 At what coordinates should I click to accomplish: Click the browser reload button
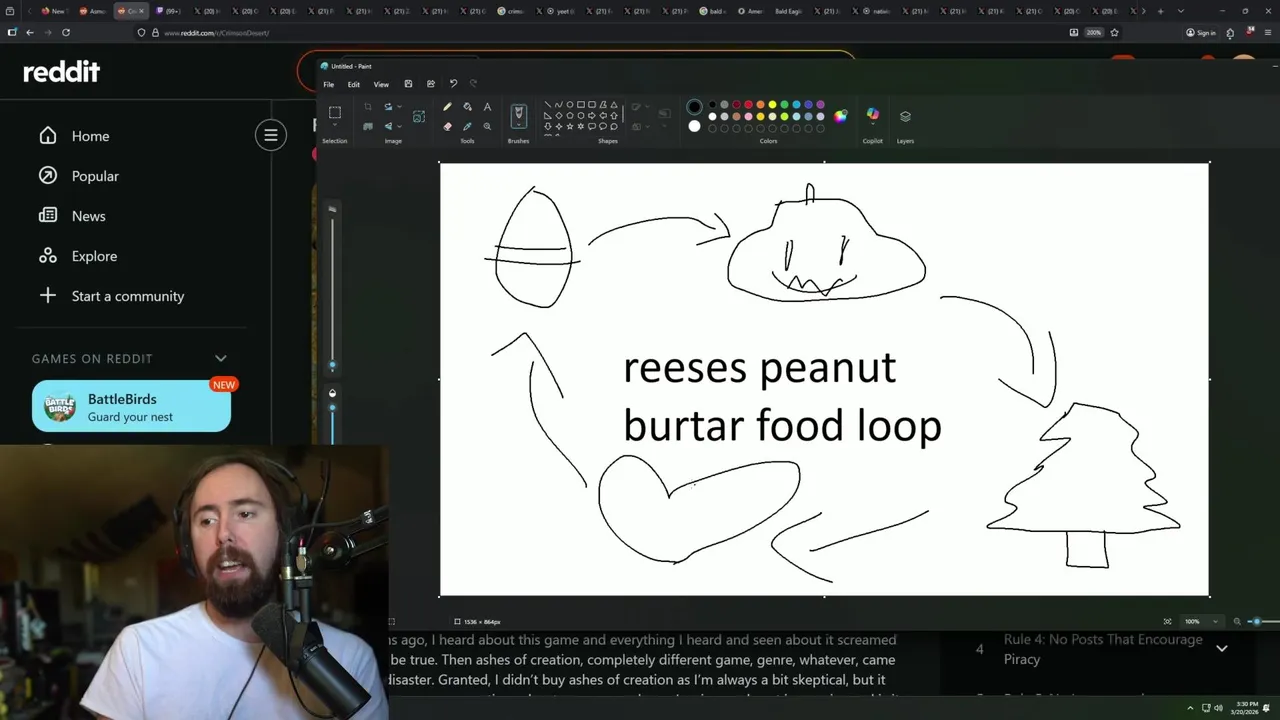pyautogui.click(x=66, y=32)
